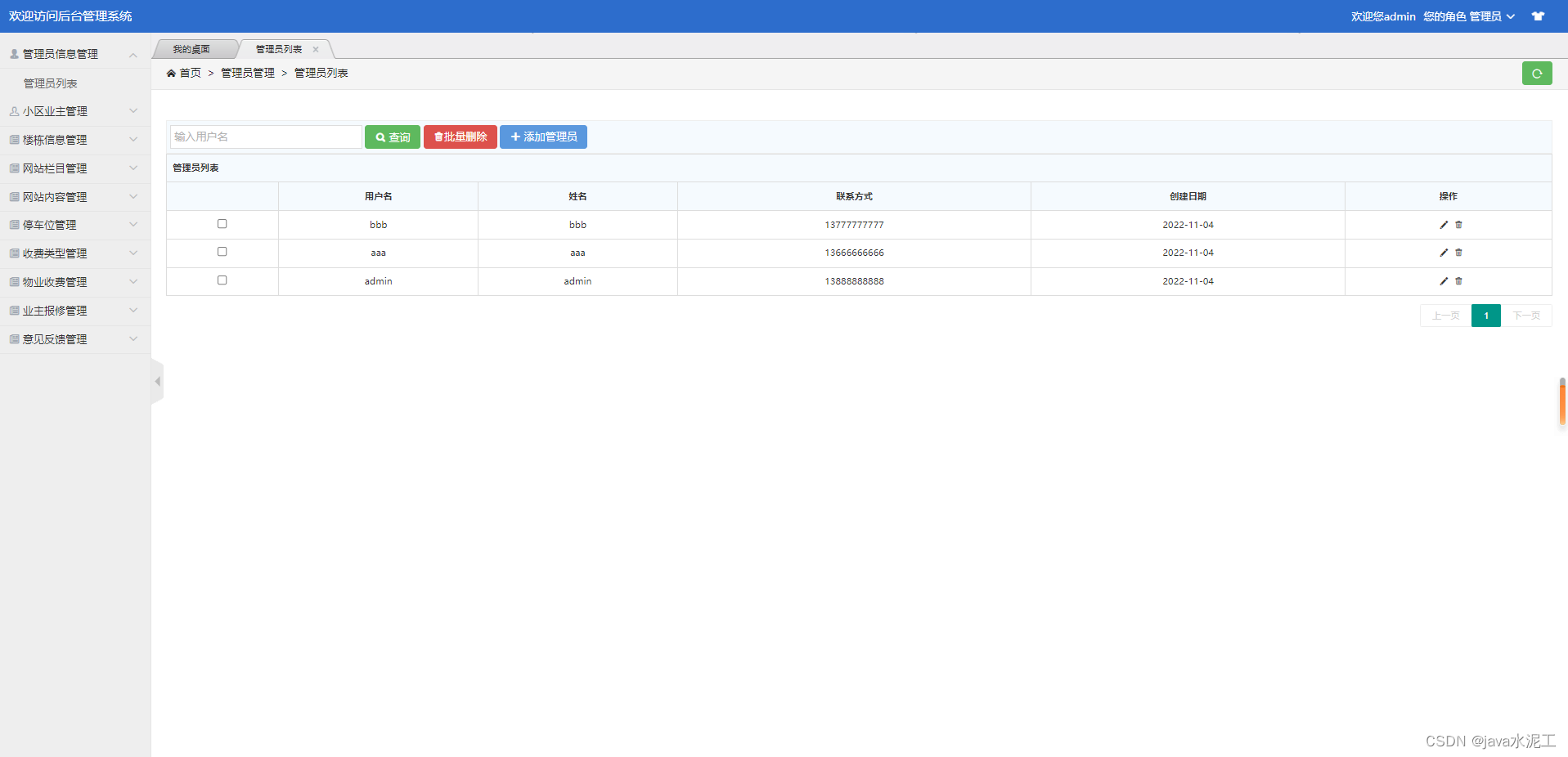Click the 创建日期 column header

click(x=1188, y=196)
